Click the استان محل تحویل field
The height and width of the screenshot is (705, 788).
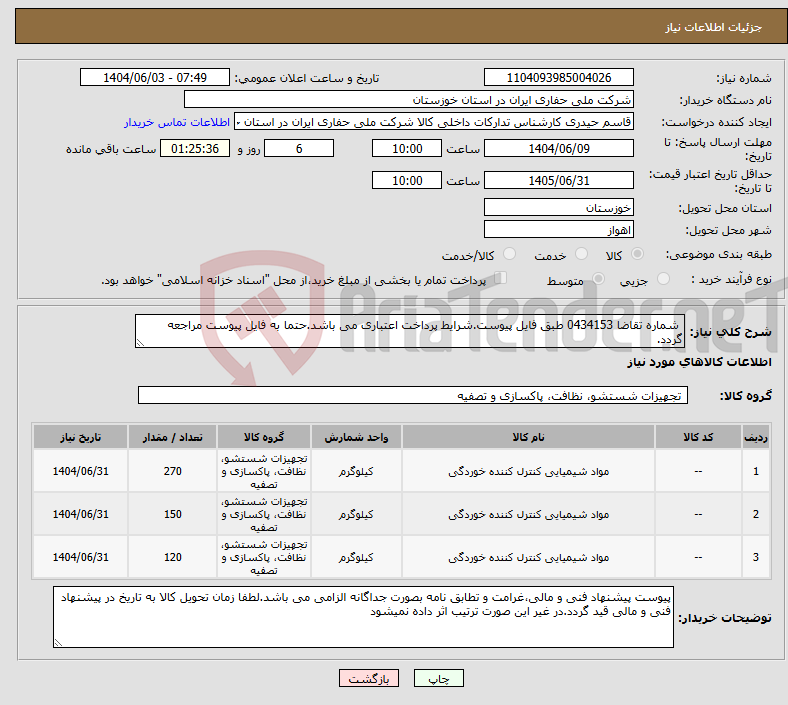pyautogui.click(x=558, y=207)
